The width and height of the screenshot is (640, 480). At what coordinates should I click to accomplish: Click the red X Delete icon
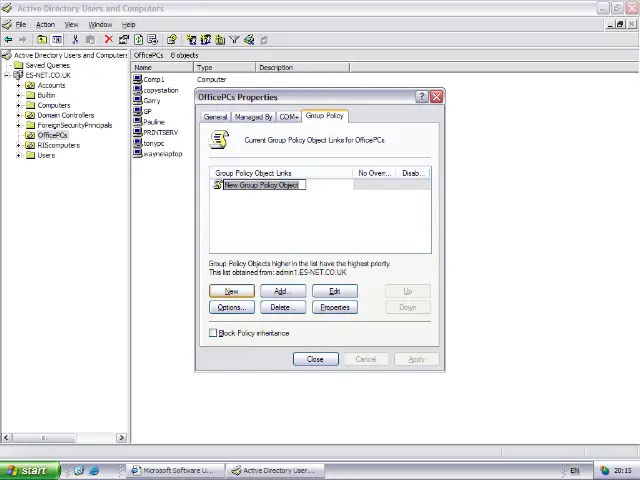(x=109, y=39)
